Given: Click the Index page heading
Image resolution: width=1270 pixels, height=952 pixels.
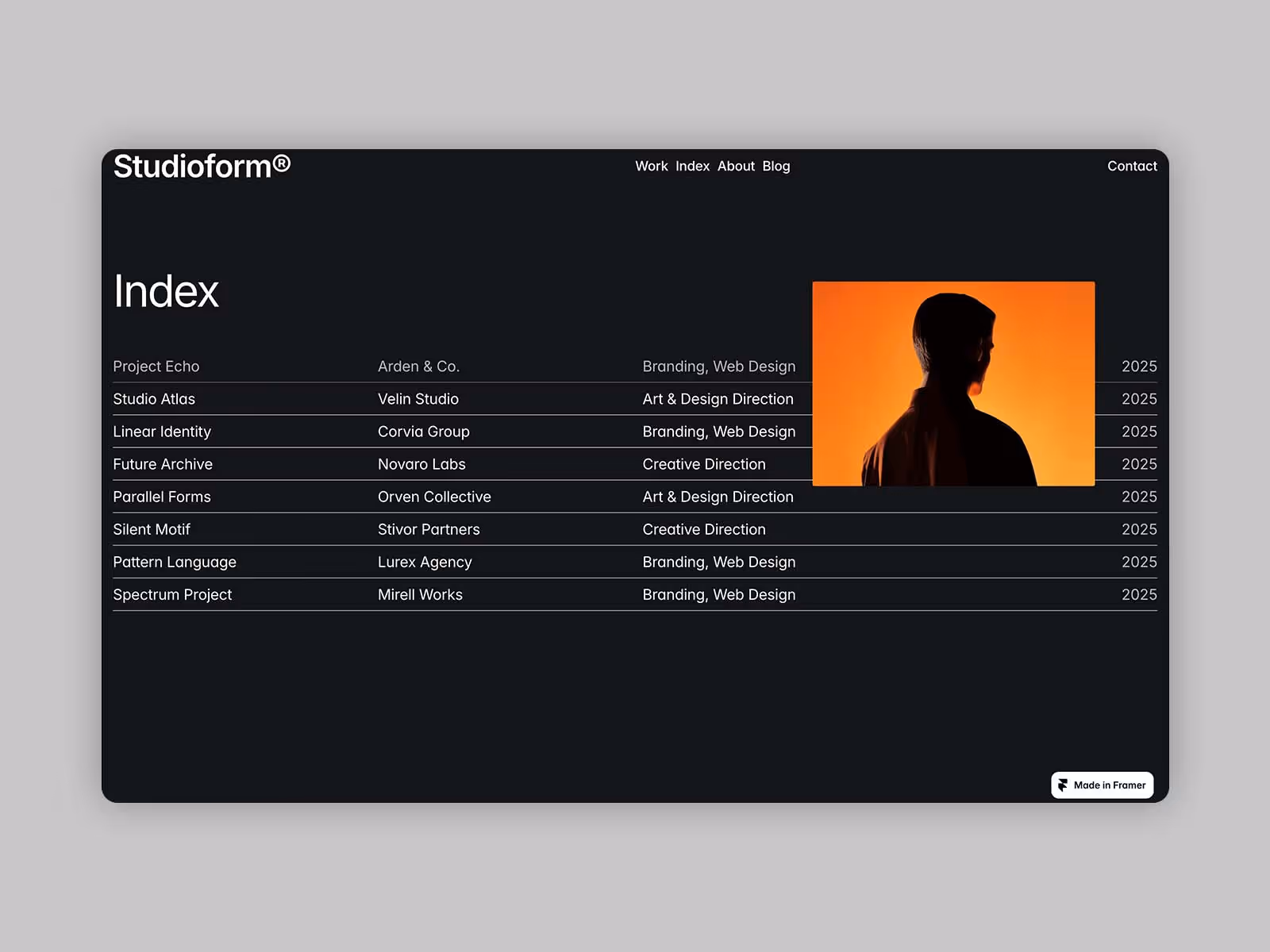Looking at the screenshot, I should tap(166, 292).
